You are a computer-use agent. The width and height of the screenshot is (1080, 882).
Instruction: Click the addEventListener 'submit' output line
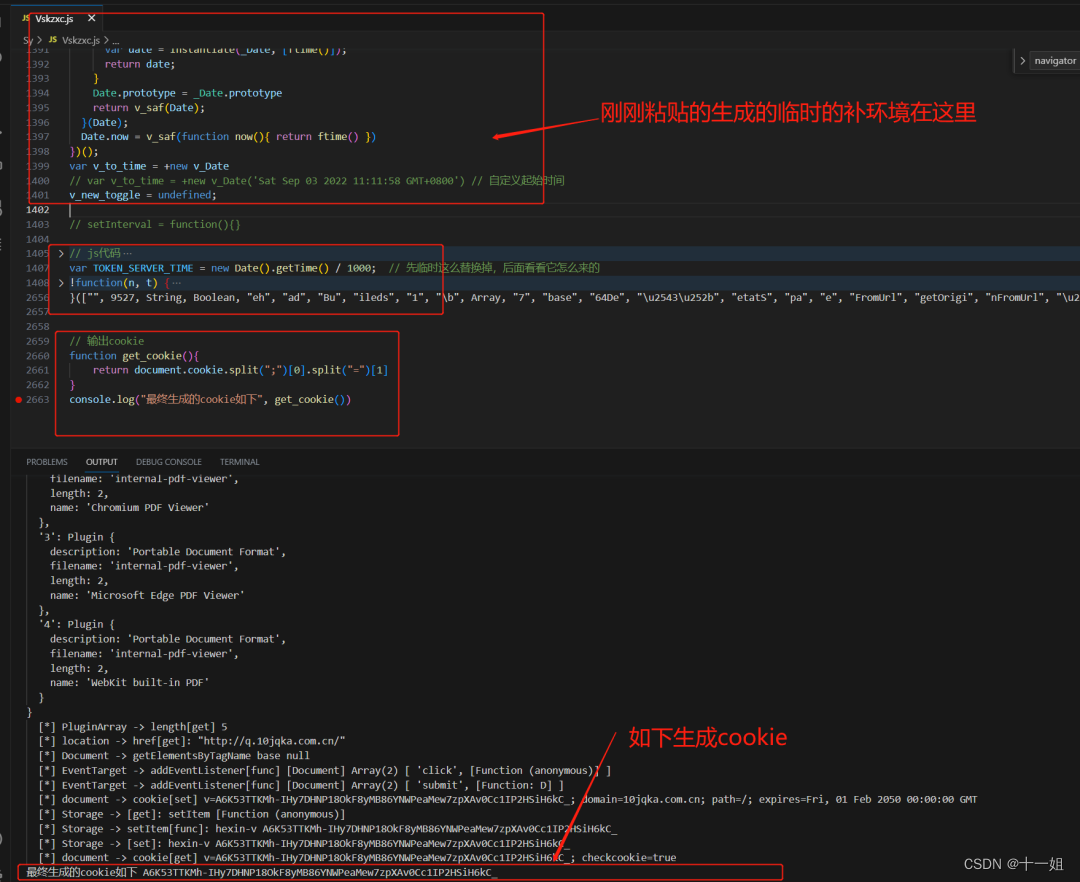point(301,785)
